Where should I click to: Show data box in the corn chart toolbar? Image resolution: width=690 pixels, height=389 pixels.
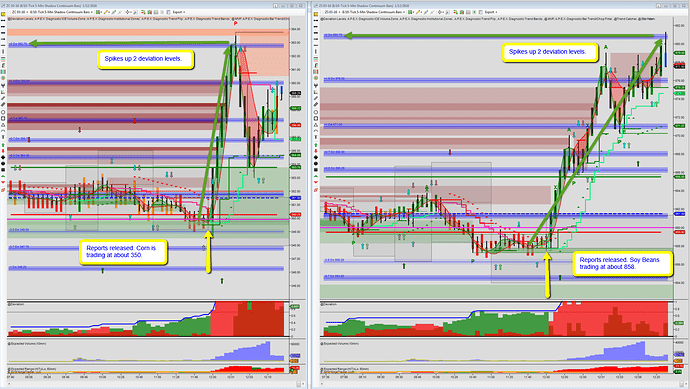[x=135, y=12]
